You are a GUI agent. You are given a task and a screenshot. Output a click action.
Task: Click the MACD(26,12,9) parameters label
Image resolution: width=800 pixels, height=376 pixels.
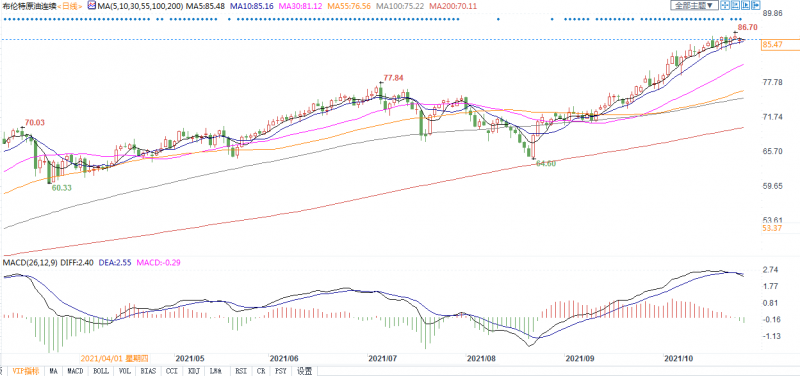(30, 263)
